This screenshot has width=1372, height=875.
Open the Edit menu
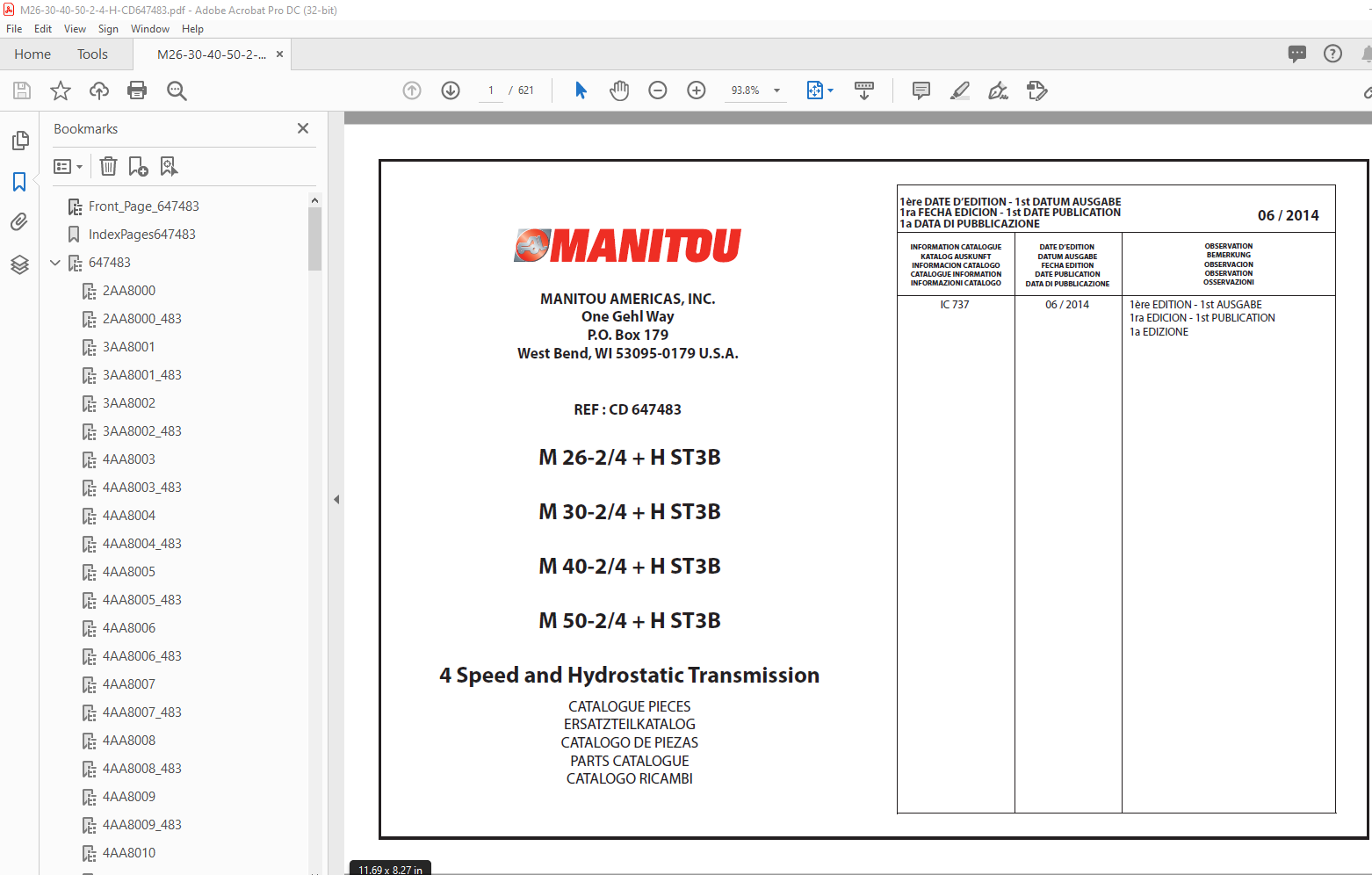tap(43, 29)
